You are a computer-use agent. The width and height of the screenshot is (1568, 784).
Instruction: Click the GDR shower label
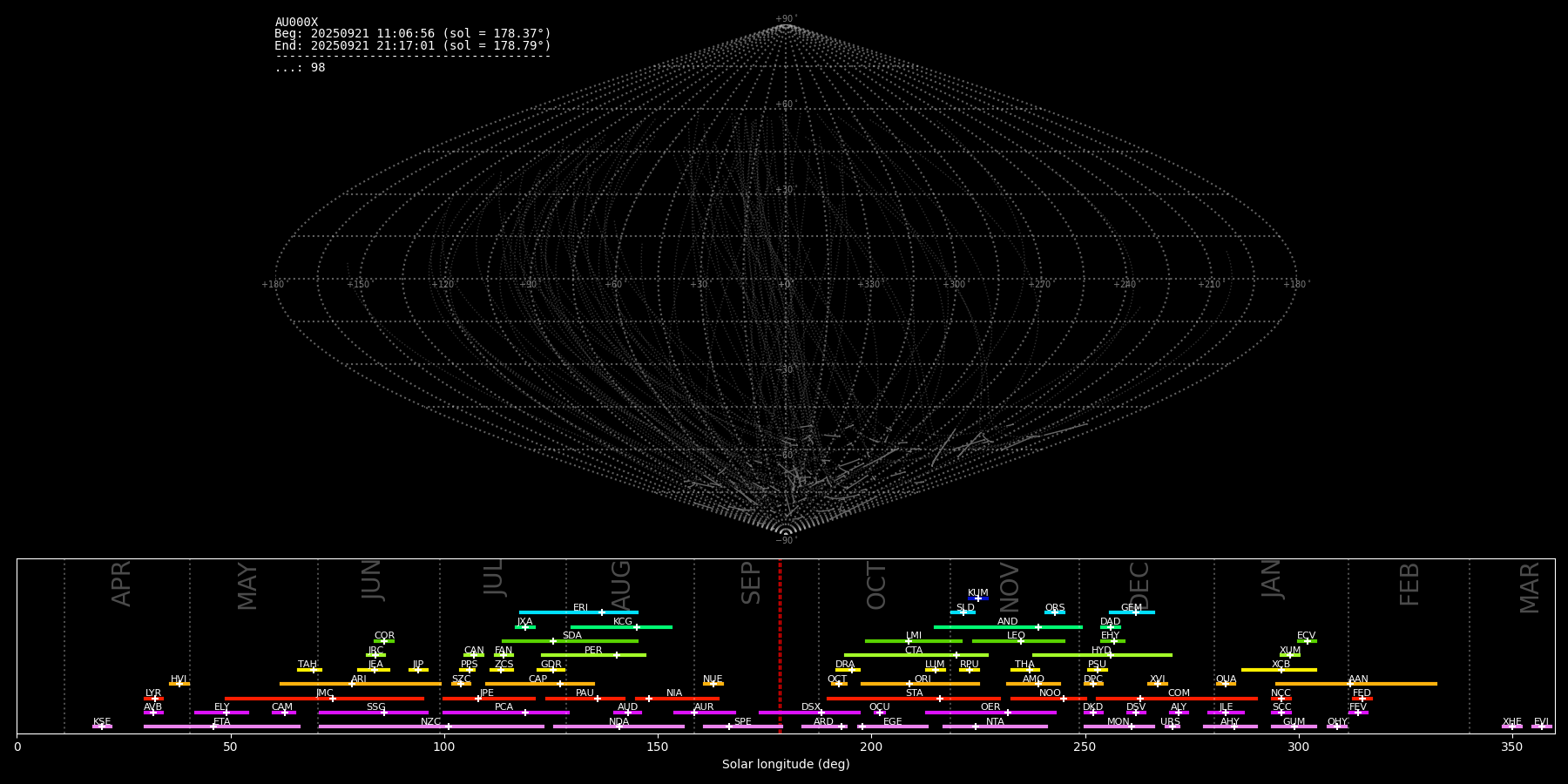[551, 665]
